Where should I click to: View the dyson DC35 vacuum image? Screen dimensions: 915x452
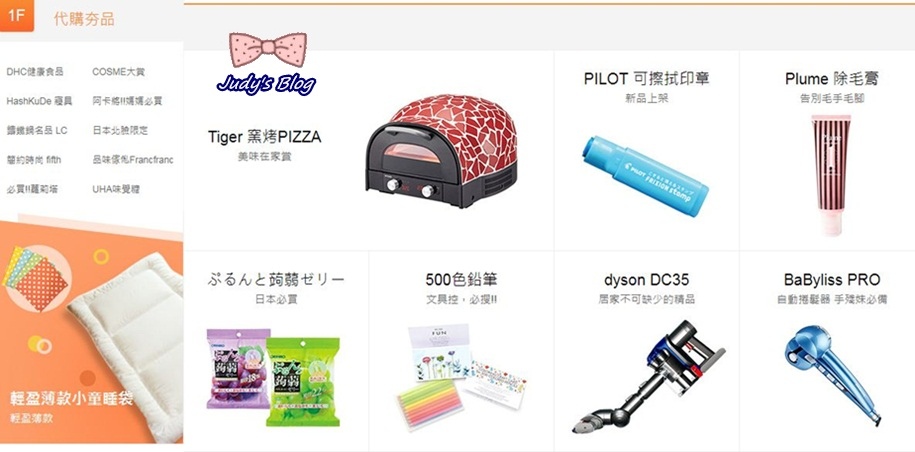click(x=648, y=376)
